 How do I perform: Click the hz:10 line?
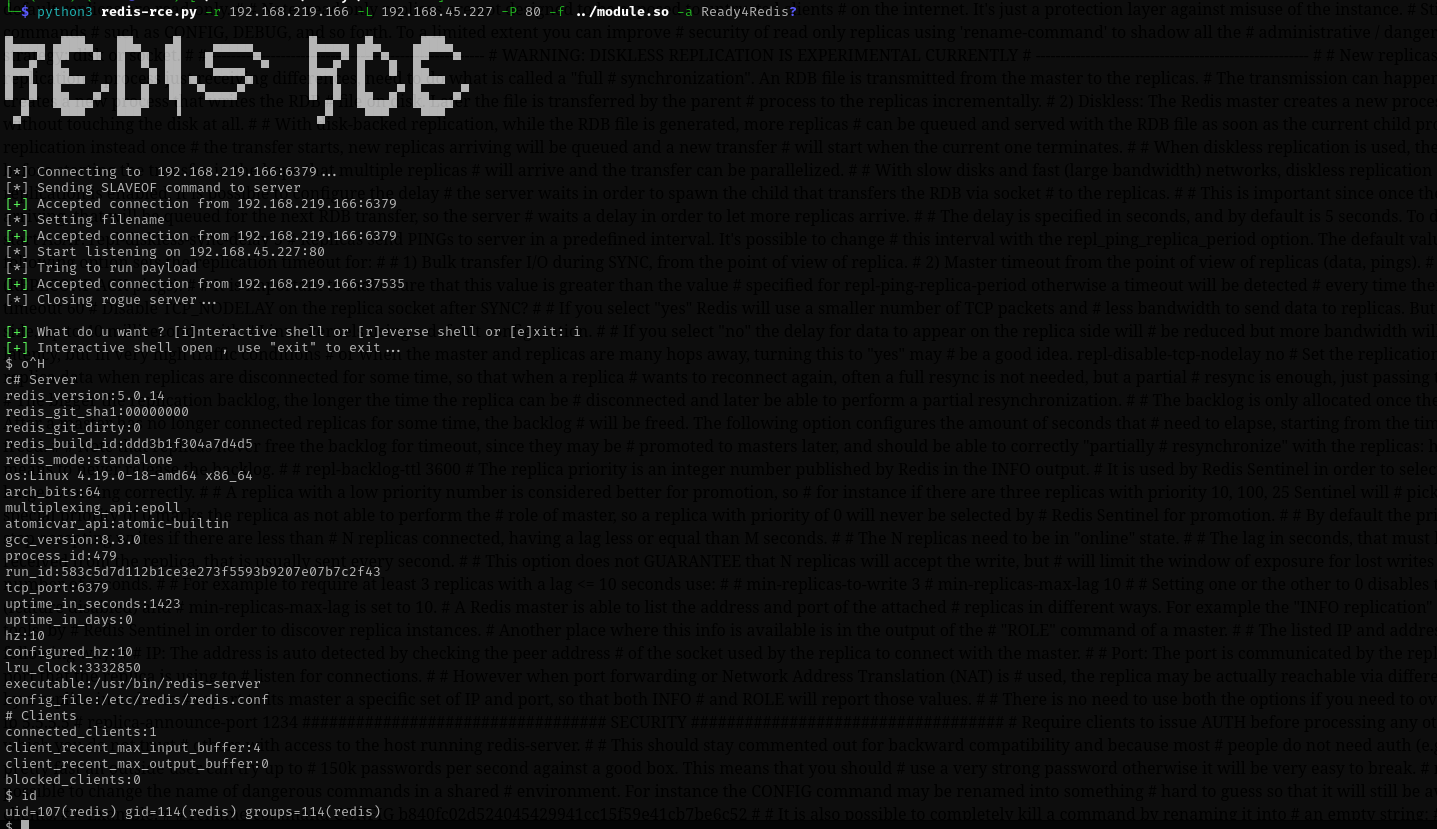click(25, 636)
